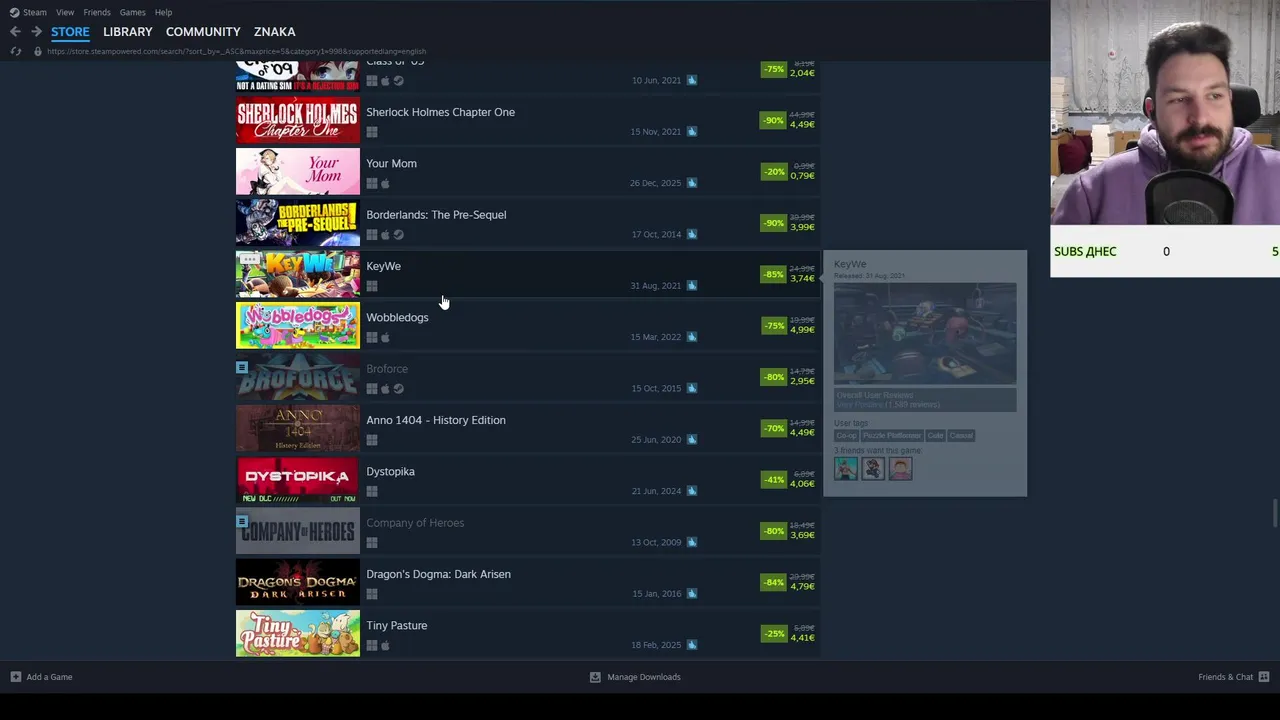Click the Steam Deck icon on Wobbledogs row

(x=691, y=337)
